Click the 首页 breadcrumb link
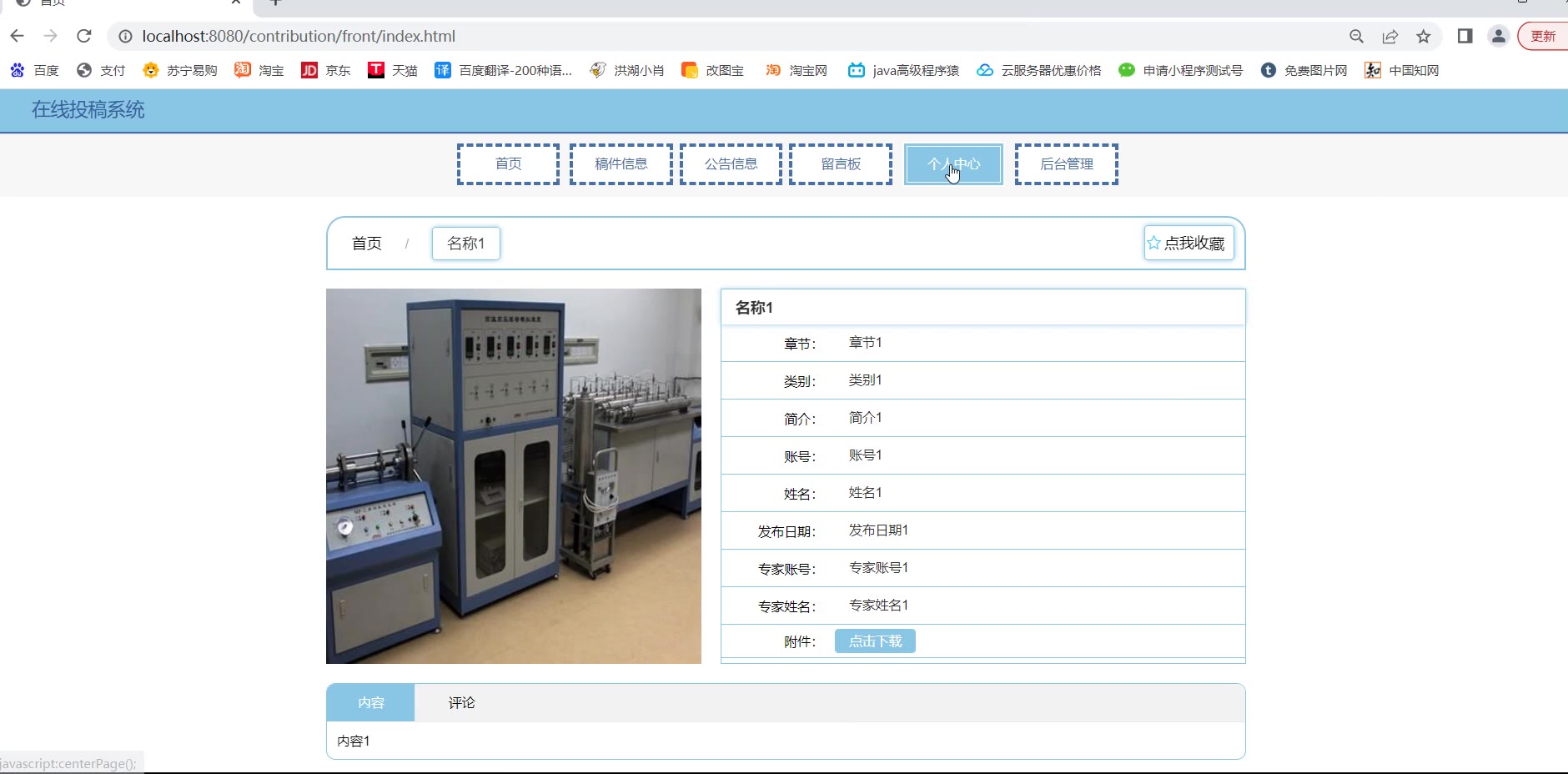 pyautogui.click(x=367, y=244)
